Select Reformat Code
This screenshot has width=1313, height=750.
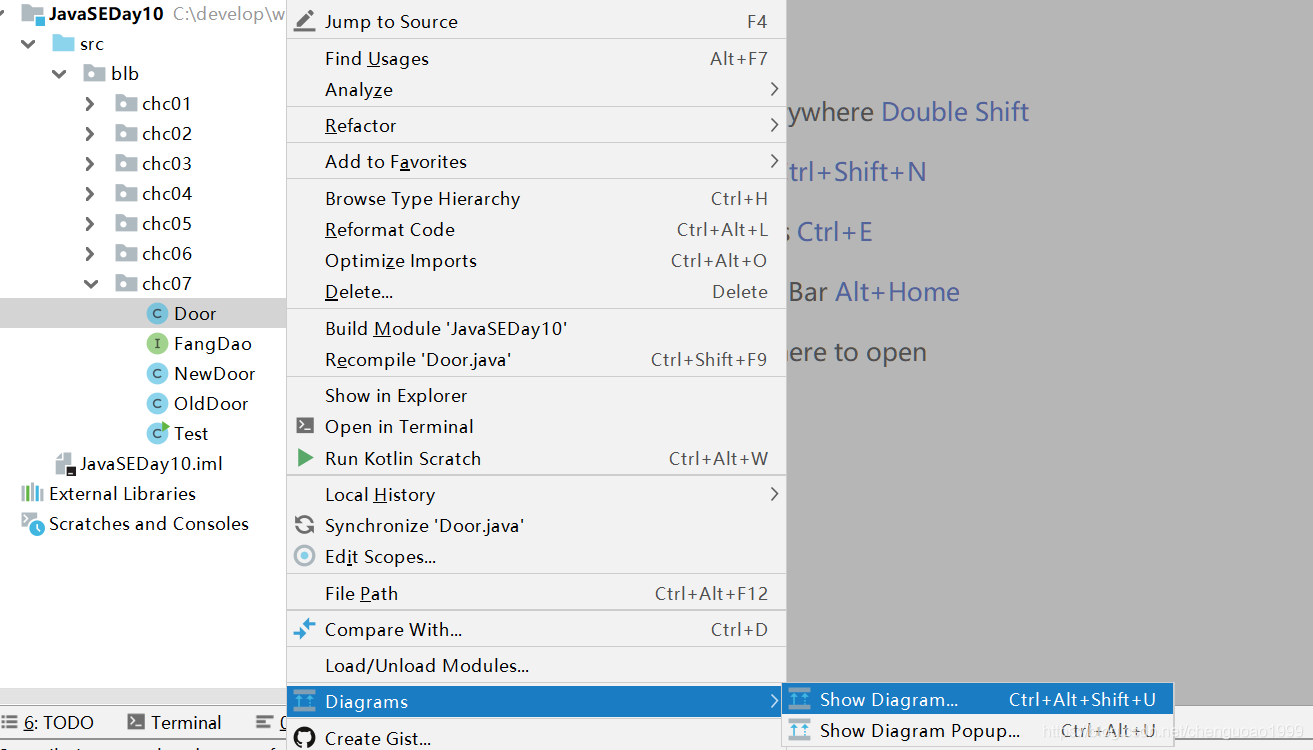click(536, 229)
